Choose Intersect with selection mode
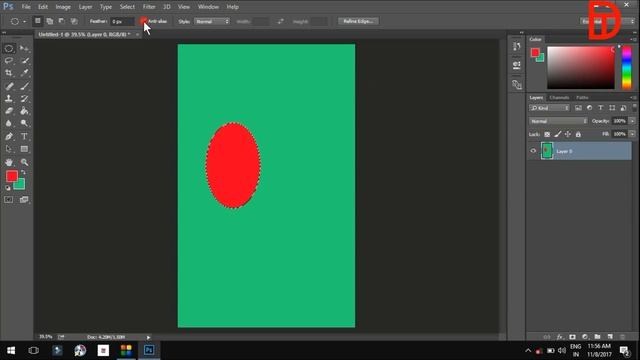 pyautogui.click(x=74, y=21)
